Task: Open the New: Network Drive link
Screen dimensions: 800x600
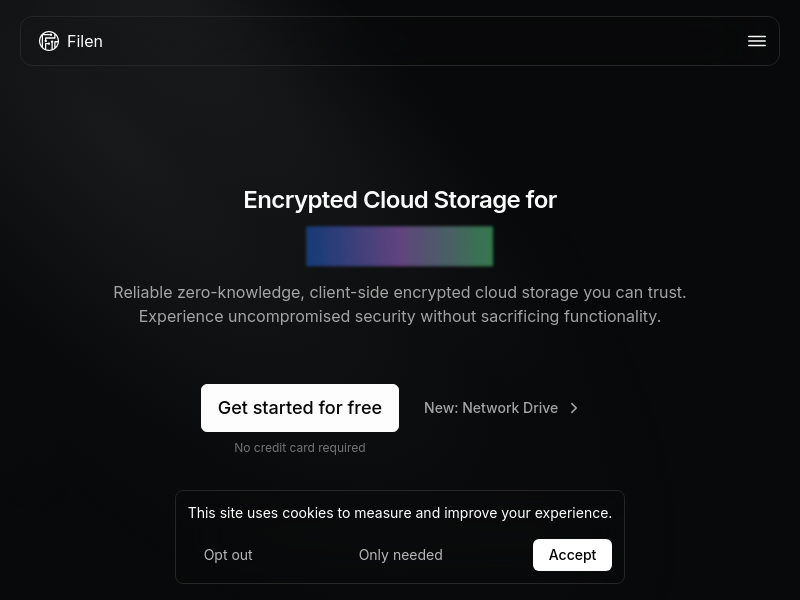Action: (501, 408)
